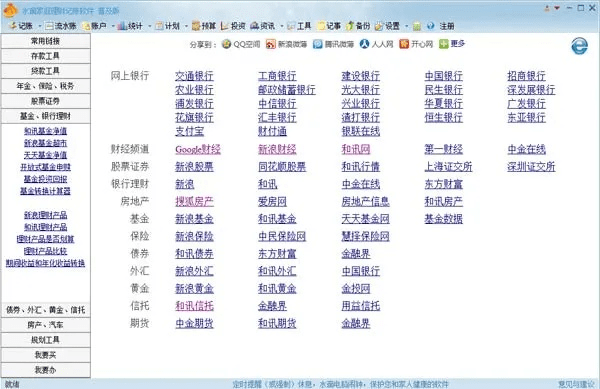
Task: Open the 用益信托 link
Action: tap(361, 306)
